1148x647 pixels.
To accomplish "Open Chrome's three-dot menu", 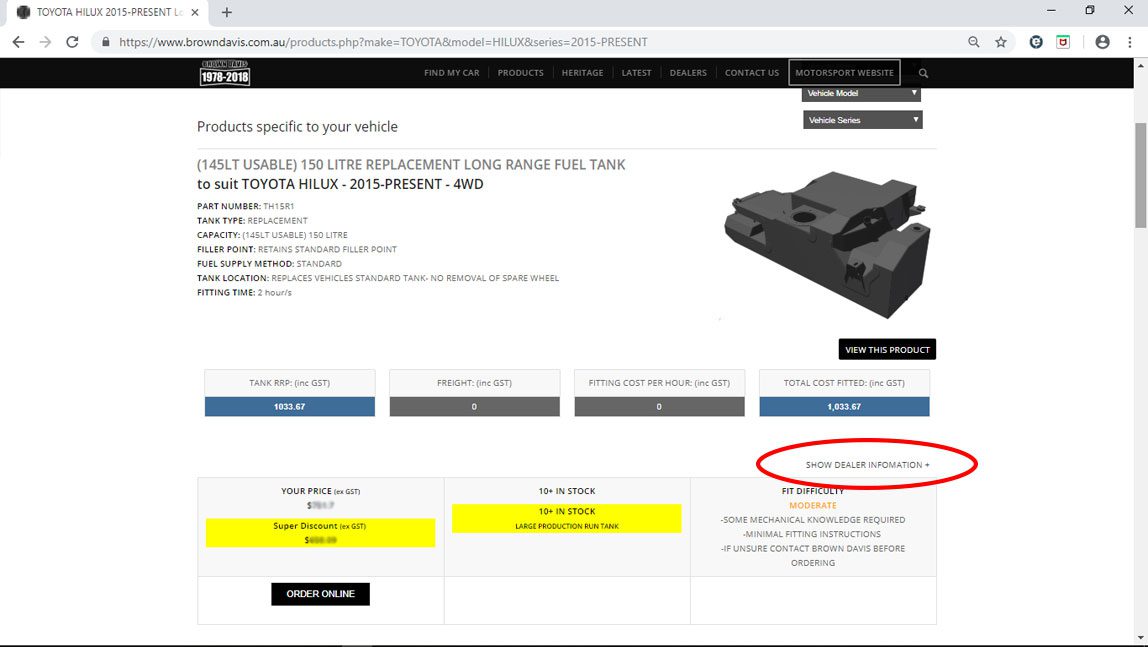I will click(1130, 42).
